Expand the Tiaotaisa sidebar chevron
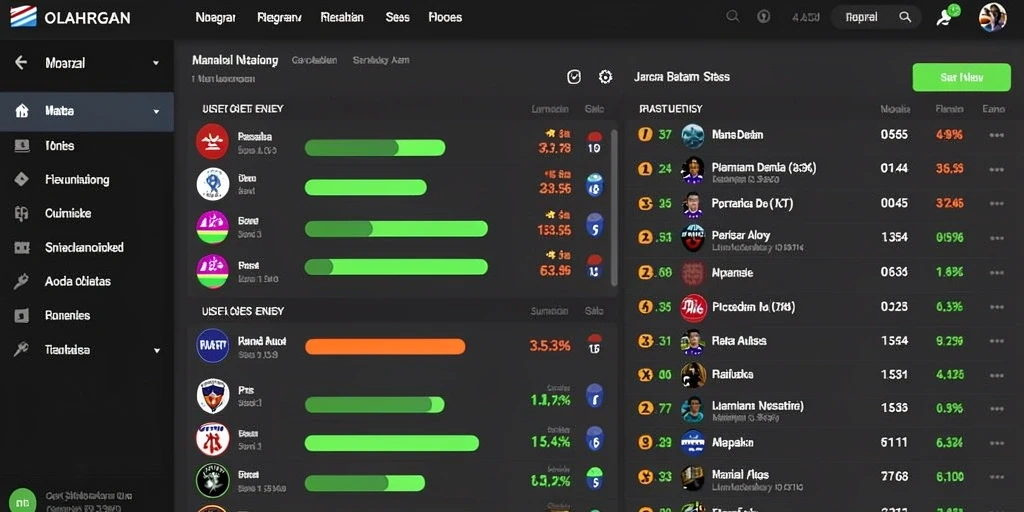1024x512 pixels. pyautogui.click(x=157, y=351)
